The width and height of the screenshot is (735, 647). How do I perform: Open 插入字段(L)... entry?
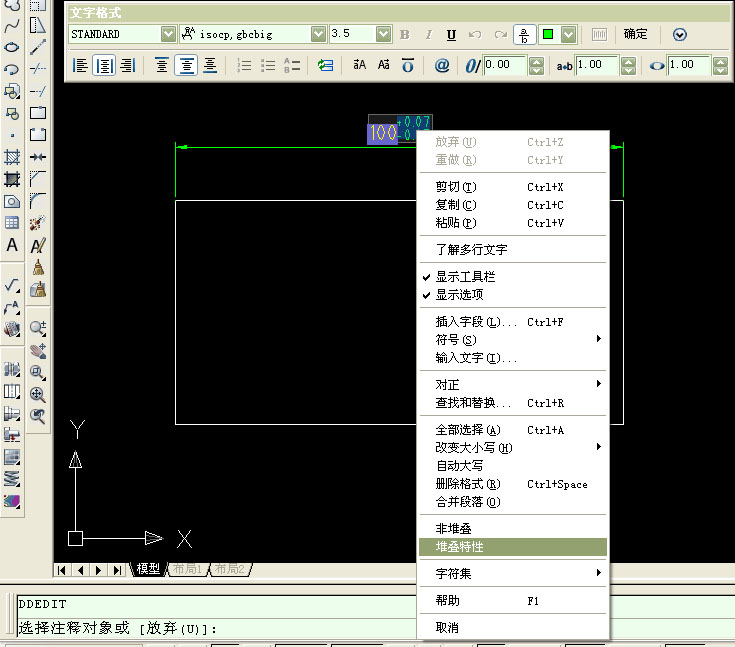(513, 322)
